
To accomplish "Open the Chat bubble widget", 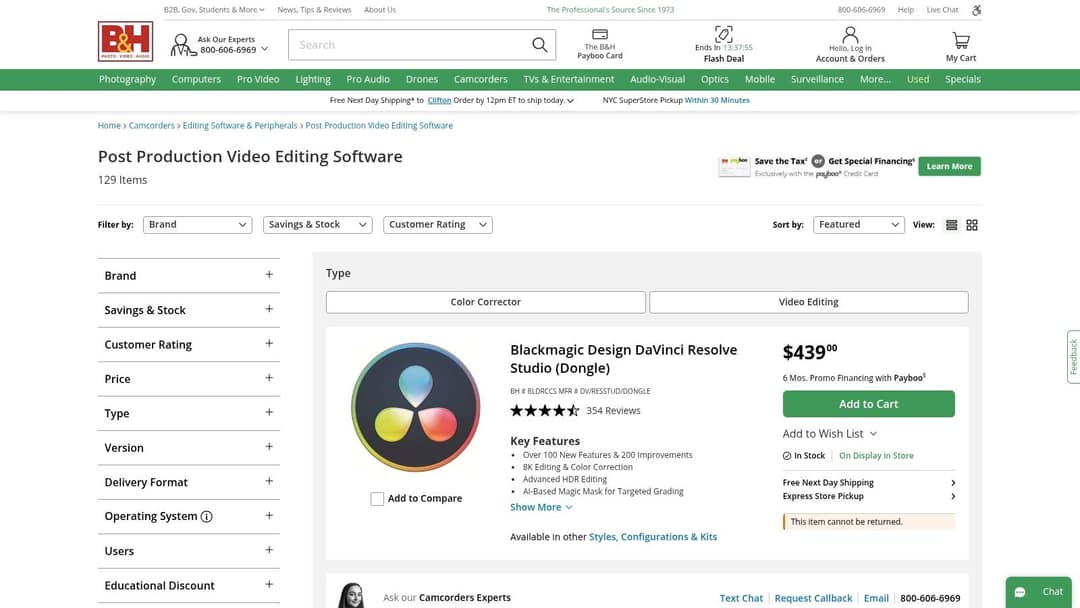I will (1039, 592).
